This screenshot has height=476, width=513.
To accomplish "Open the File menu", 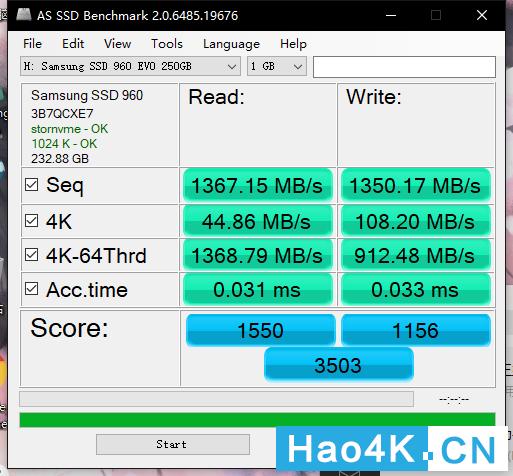I will [x=32, y=44].
